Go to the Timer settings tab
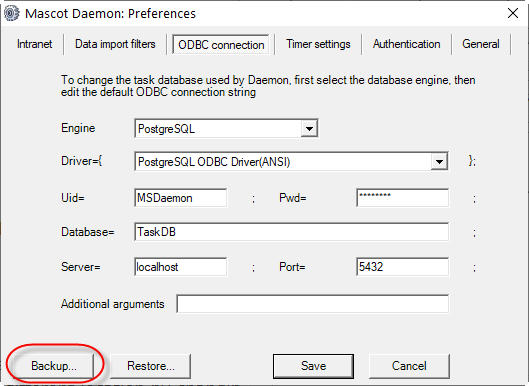 [318, 44]
